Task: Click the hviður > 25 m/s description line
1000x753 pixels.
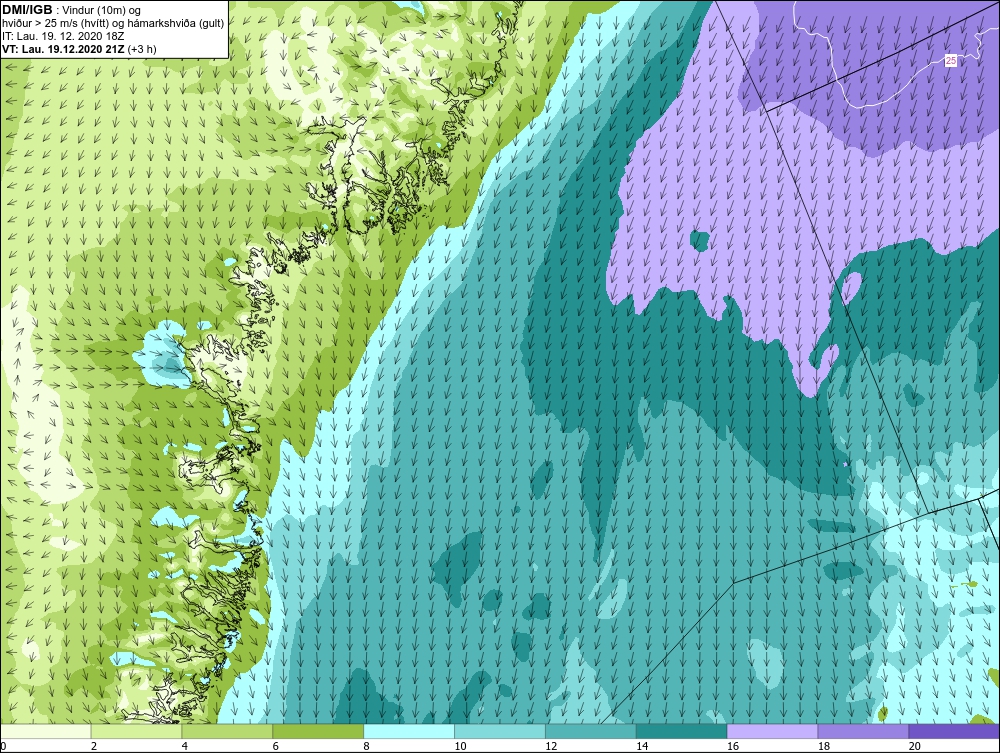Action: (x=113, y=24)
